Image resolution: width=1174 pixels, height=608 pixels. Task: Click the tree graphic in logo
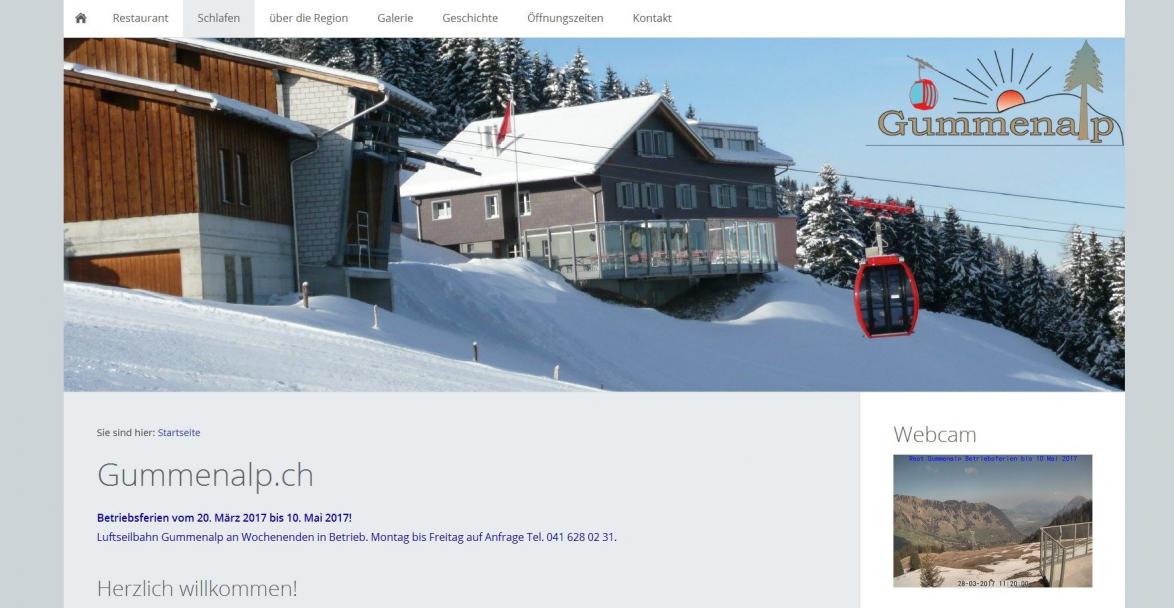point(1083,88)
